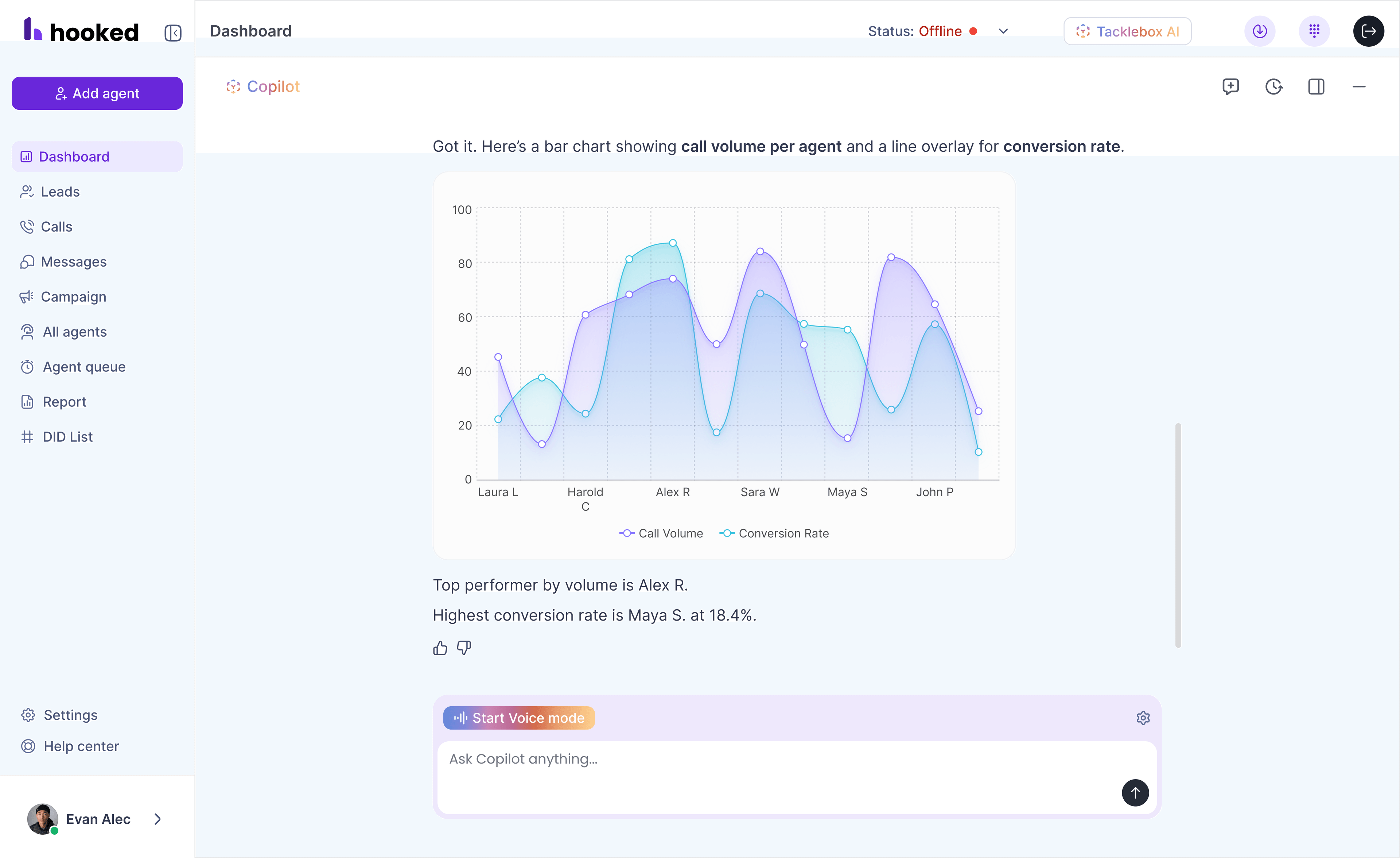The height and width of the screenshot is (858, 1400).
Task: Expand the Evan Alec profile chevron
Action: pos(157,819)
